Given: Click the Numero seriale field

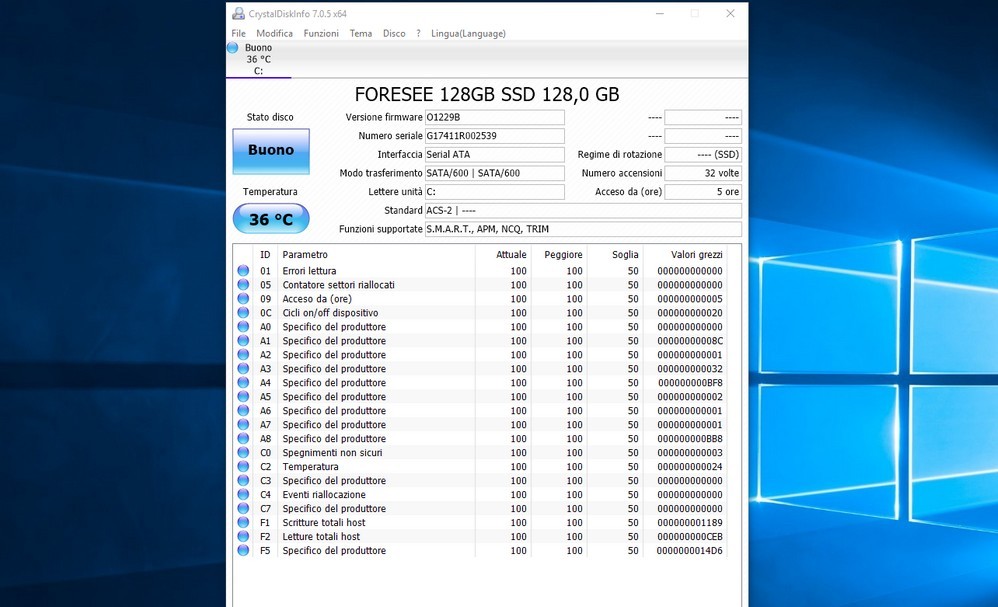Looking at the screenshot, I should tap(494, 136).
